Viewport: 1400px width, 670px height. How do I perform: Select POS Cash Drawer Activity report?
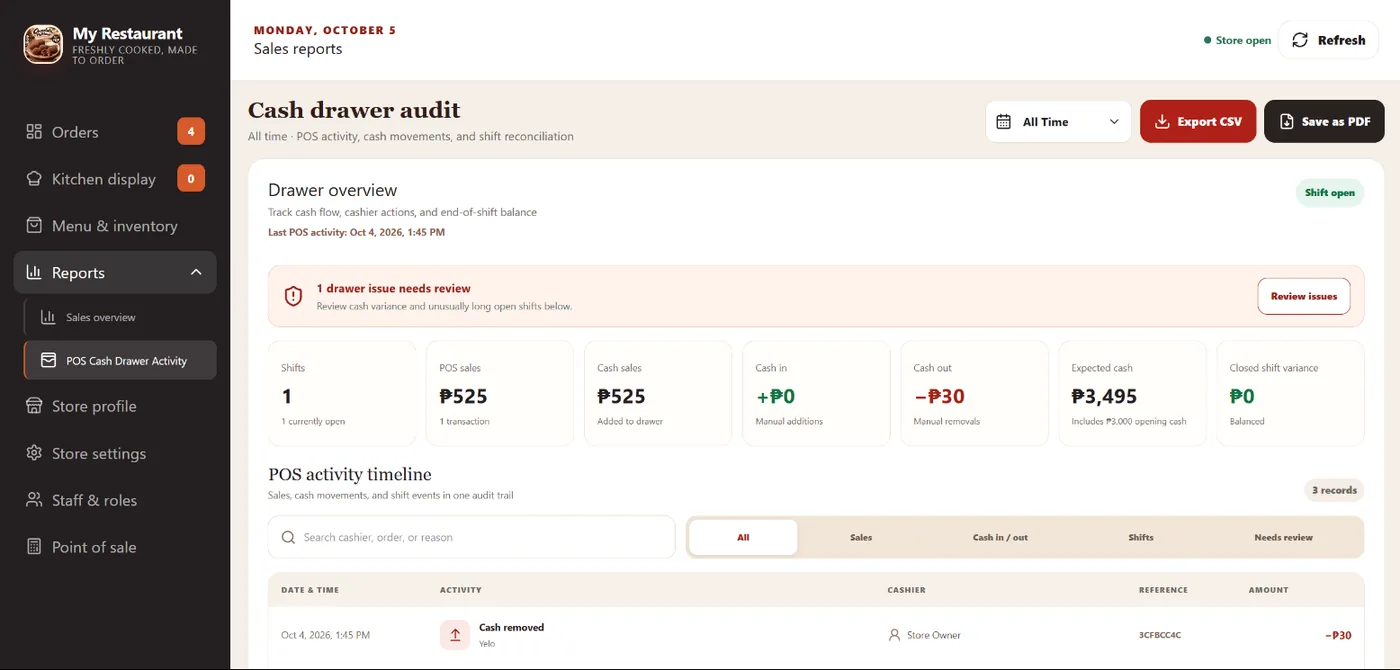[120, 360]
